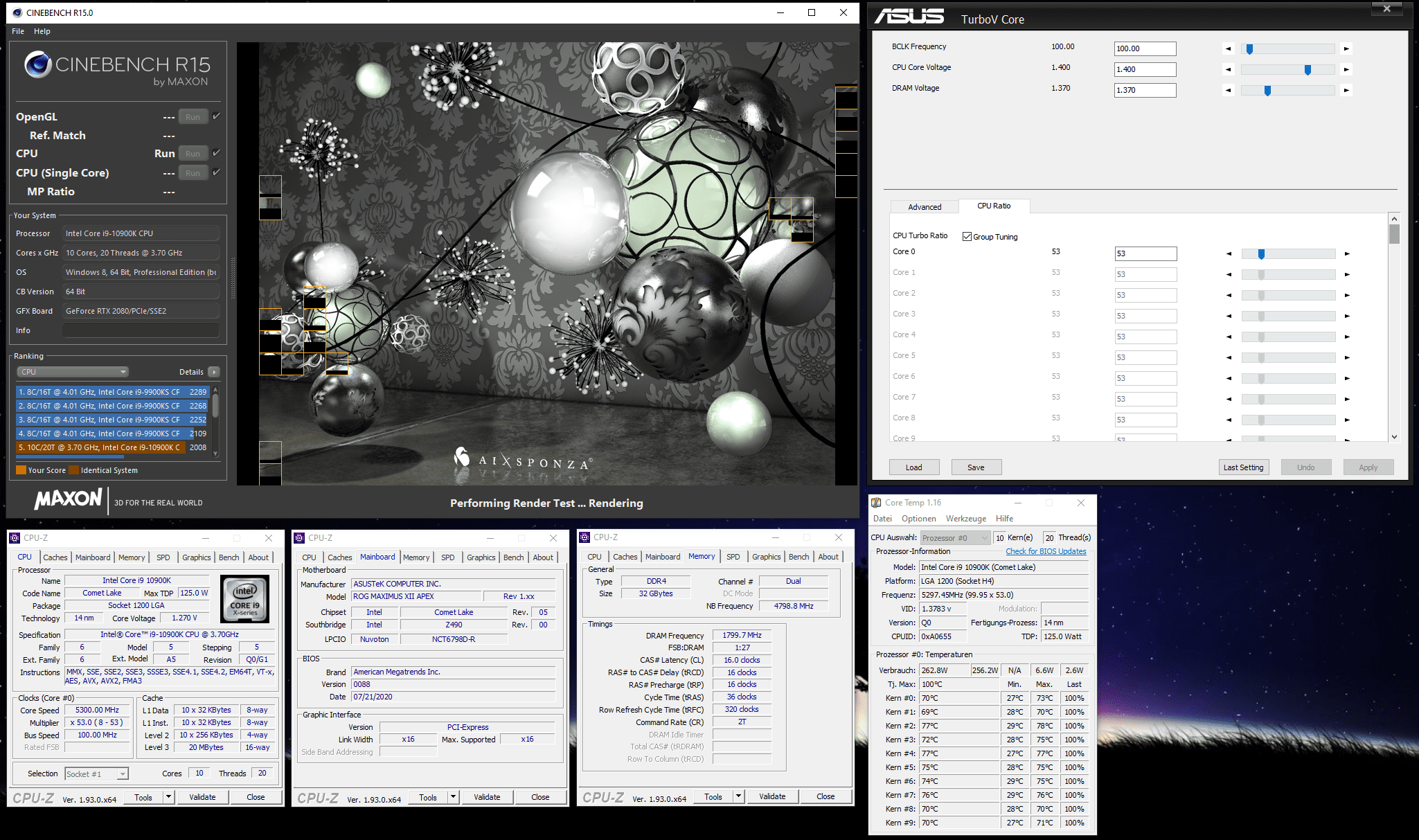1419x840 pixels.
Task: Click the Save button in TurboV
Action: point(976,467)
